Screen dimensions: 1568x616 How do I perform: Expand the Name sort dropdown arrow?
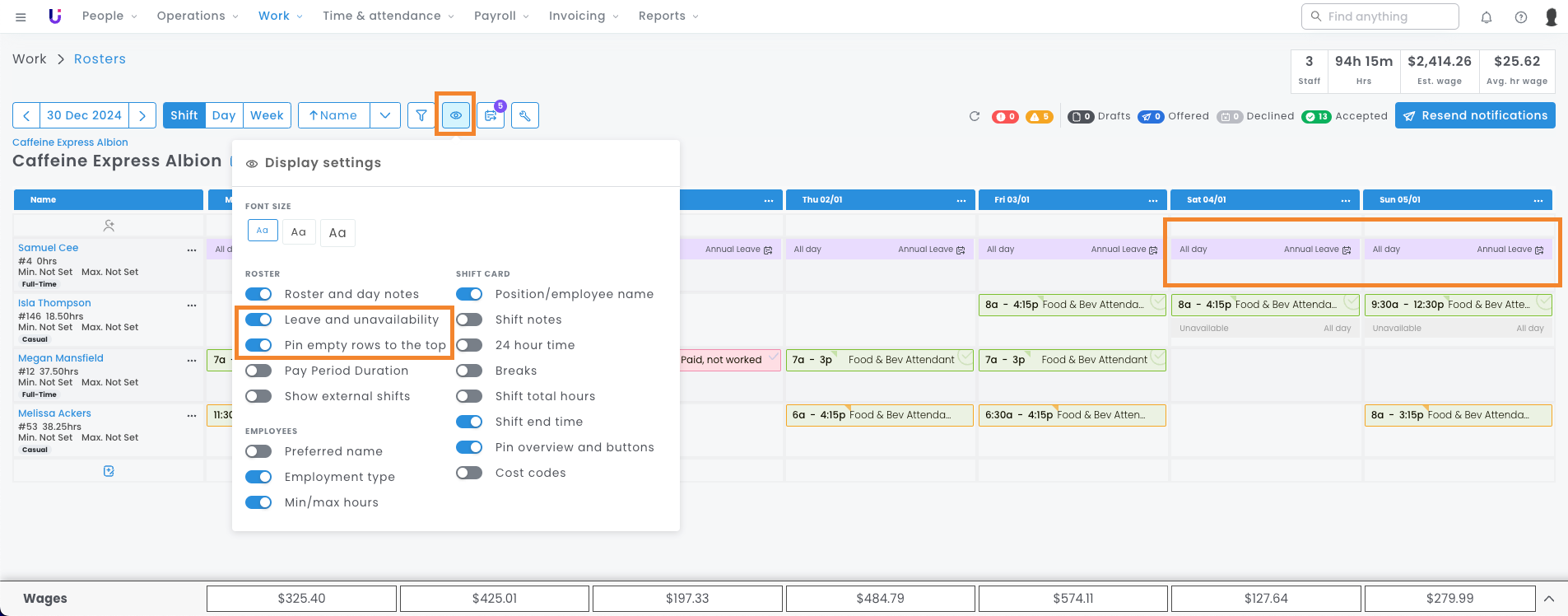tap(385, 116)
